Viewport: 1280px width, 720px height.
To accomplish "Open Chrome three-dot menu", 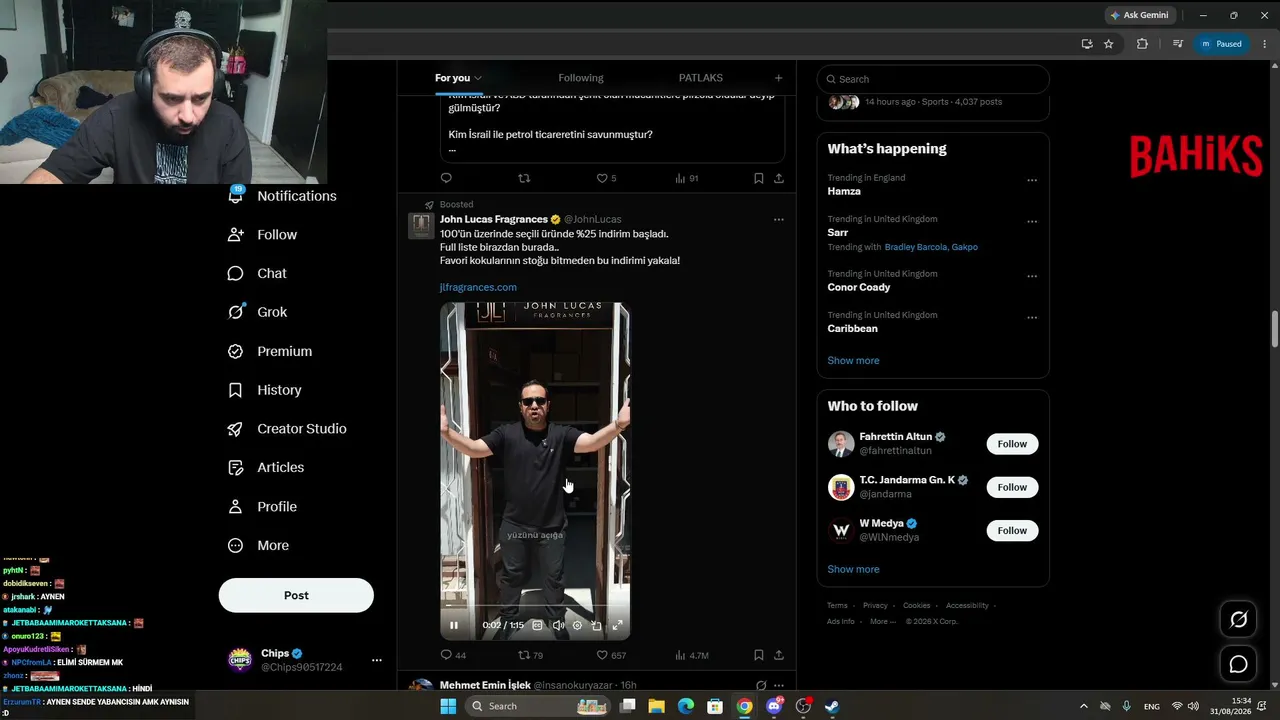I will [x=1265, y=44].
